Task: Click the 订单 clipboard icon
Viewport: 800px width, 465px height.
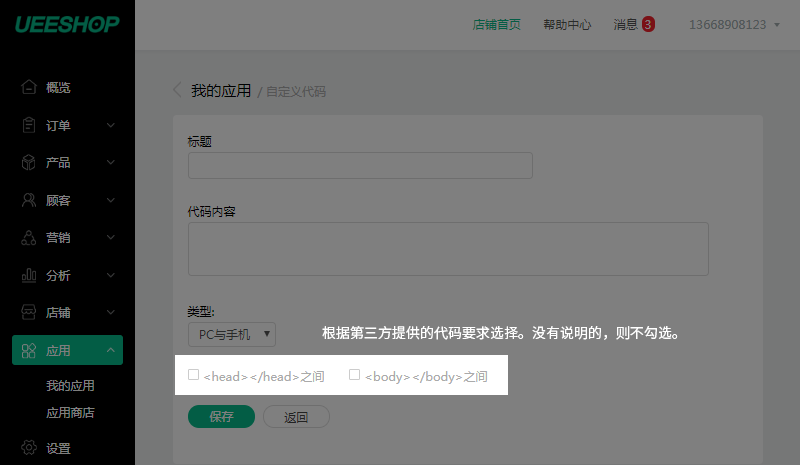Action: pyautogui.click(x=29, y=125)
